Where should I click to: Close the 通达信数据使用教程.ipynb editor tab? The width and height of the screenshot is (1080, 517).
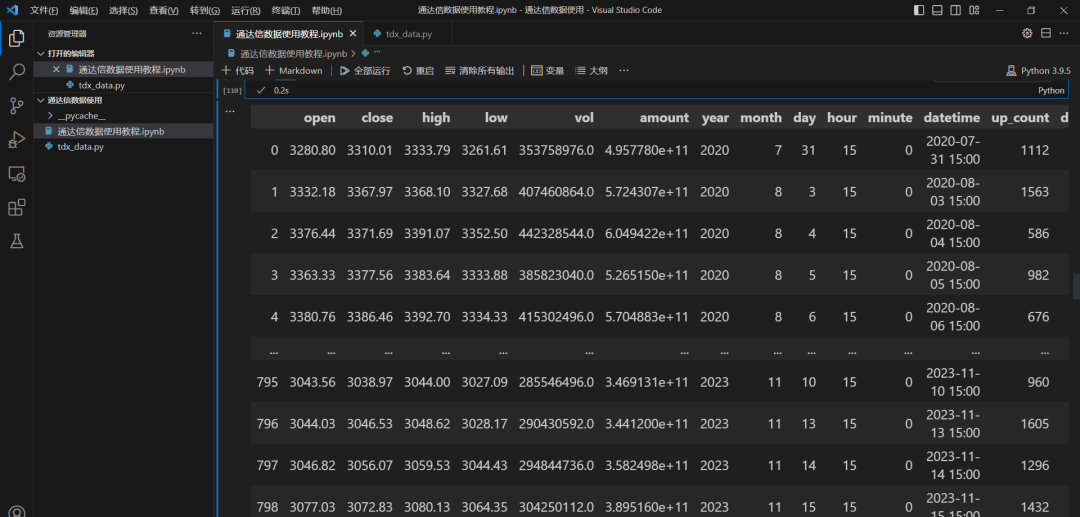pyautogui.click(x=353, y=34)
